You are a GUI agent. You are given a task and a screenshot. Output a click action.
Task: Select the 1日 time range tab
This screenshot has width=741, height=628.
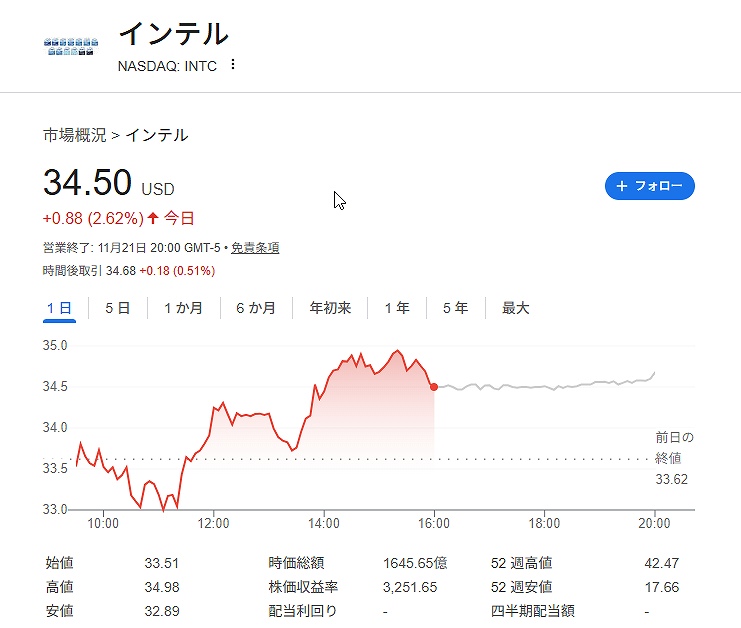coord(59,308)
